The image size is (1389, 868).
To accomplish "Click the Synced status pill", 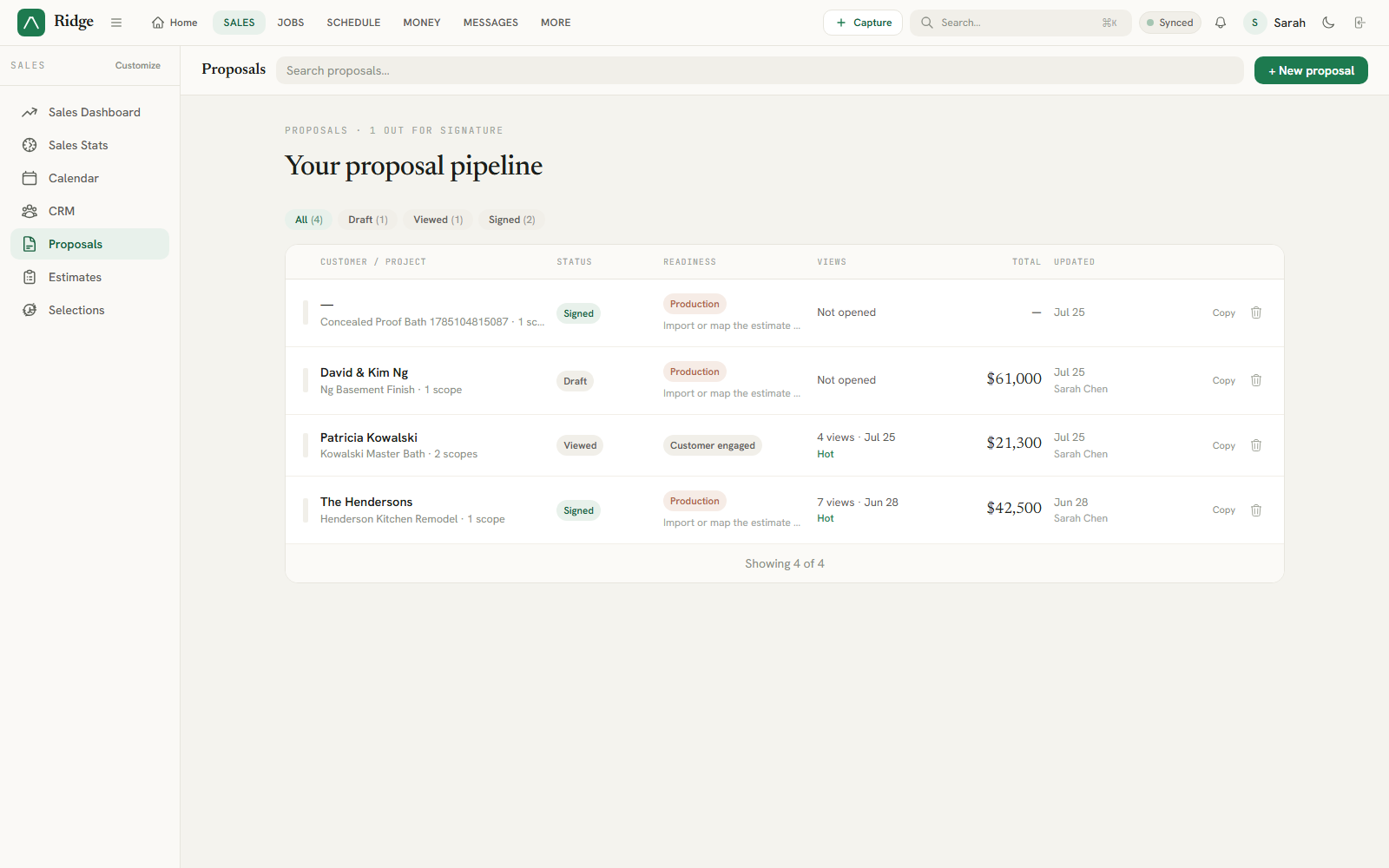I will point(1170,23).
